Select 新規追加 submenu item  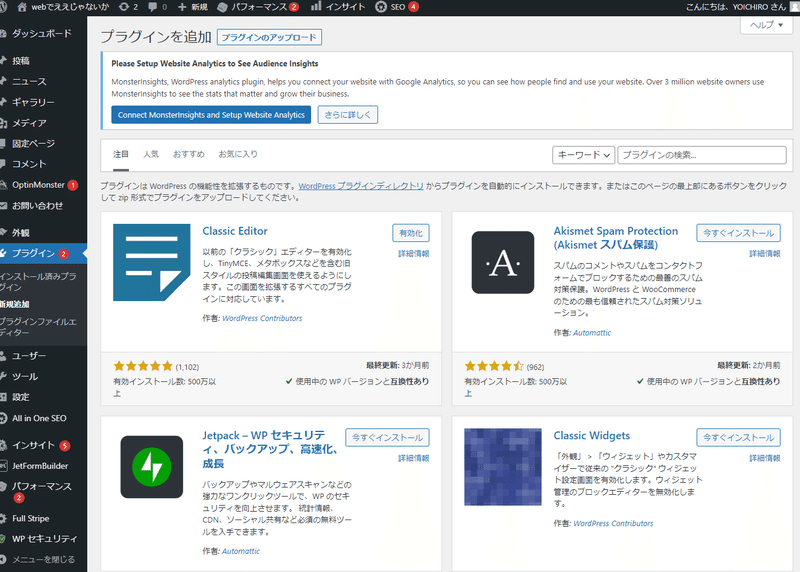[15, 304]
